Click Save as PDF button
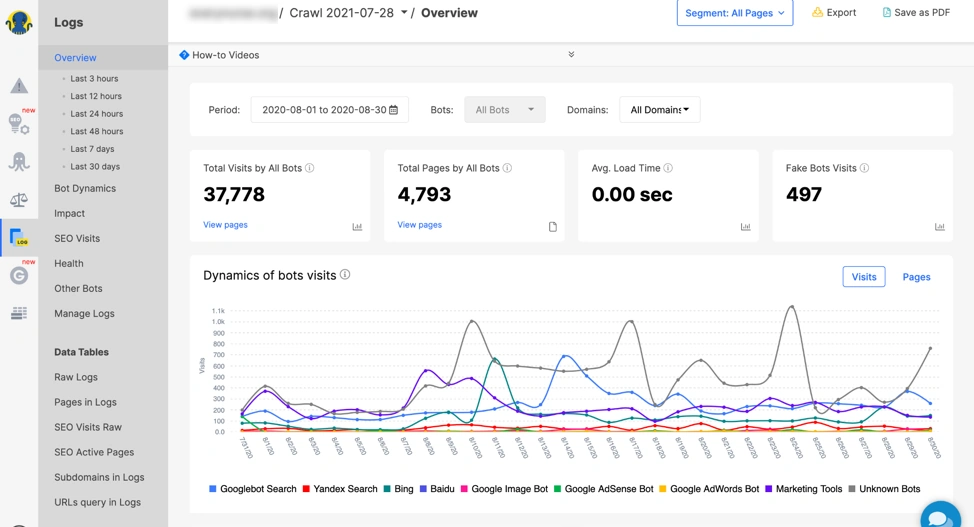 tap(916, 13)
